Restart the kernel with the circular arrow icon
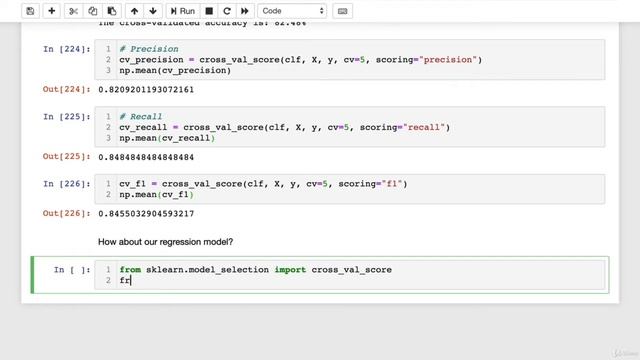The width and height of the screenshot is (640, 360). tap(227, 11)
